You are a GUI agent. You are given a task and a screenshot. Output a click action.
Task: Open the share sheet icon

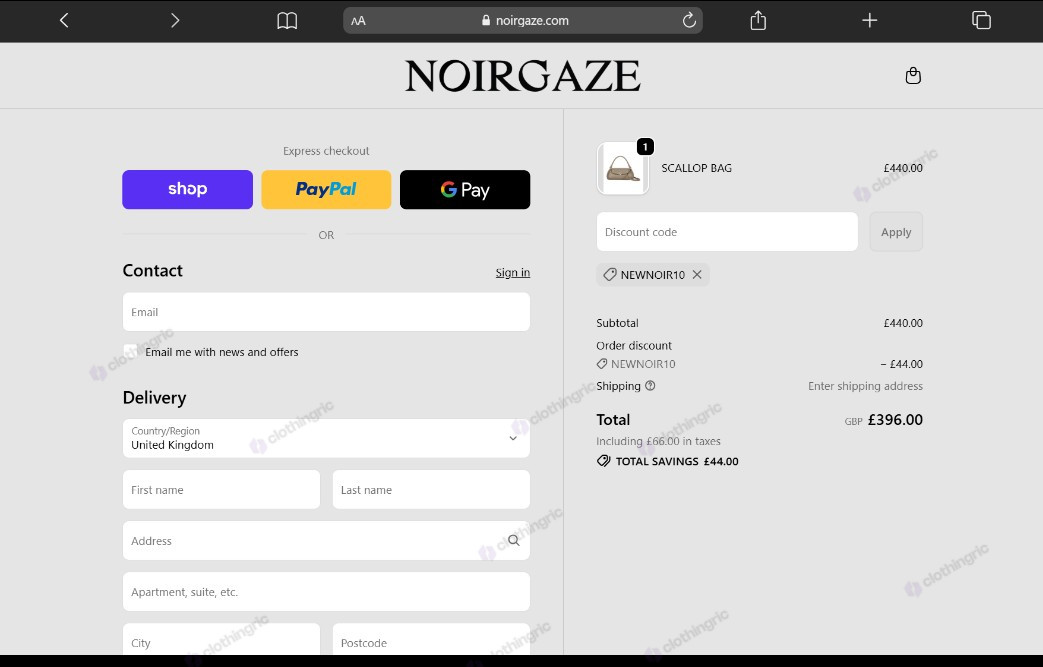pyautogui.click(x=758, y=20)
